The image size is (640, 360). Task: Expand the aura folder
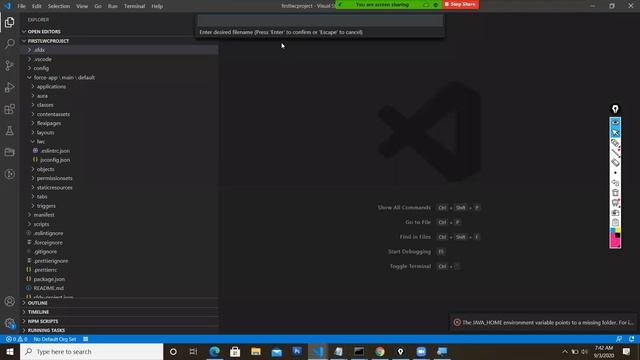120,96
